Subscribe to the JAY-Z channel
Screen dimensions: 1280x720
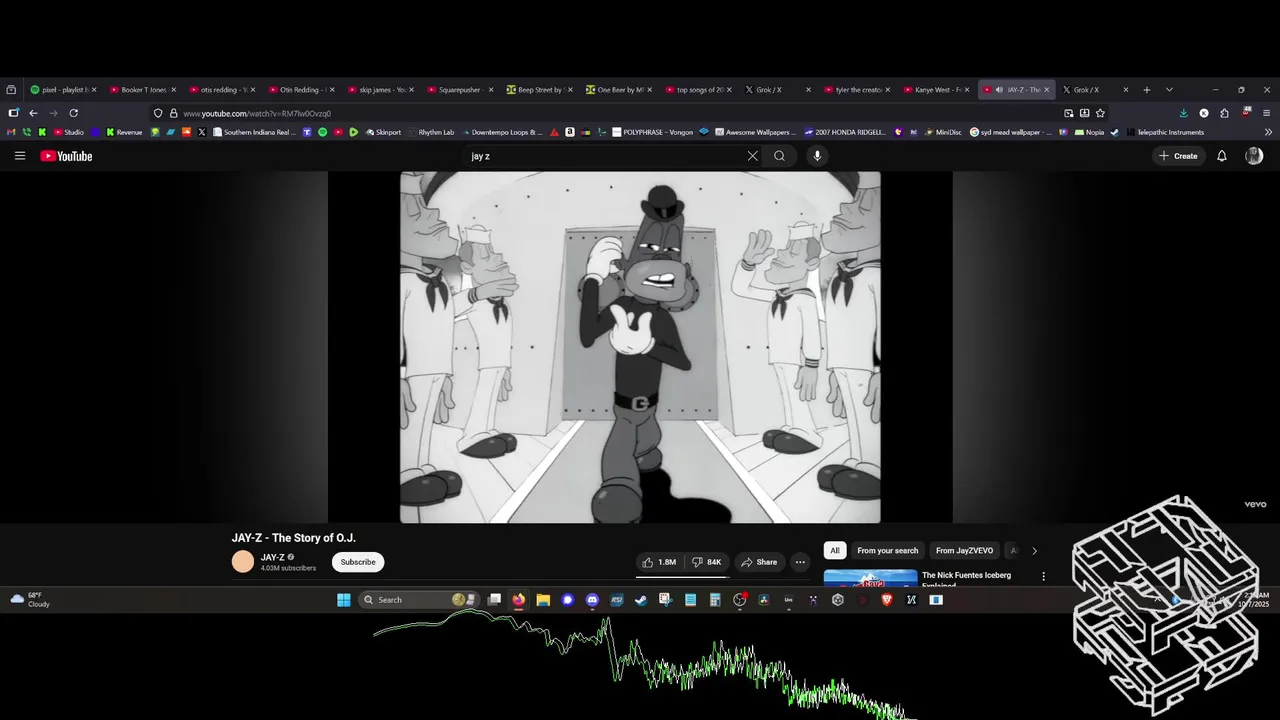click(x=358, y=562)
